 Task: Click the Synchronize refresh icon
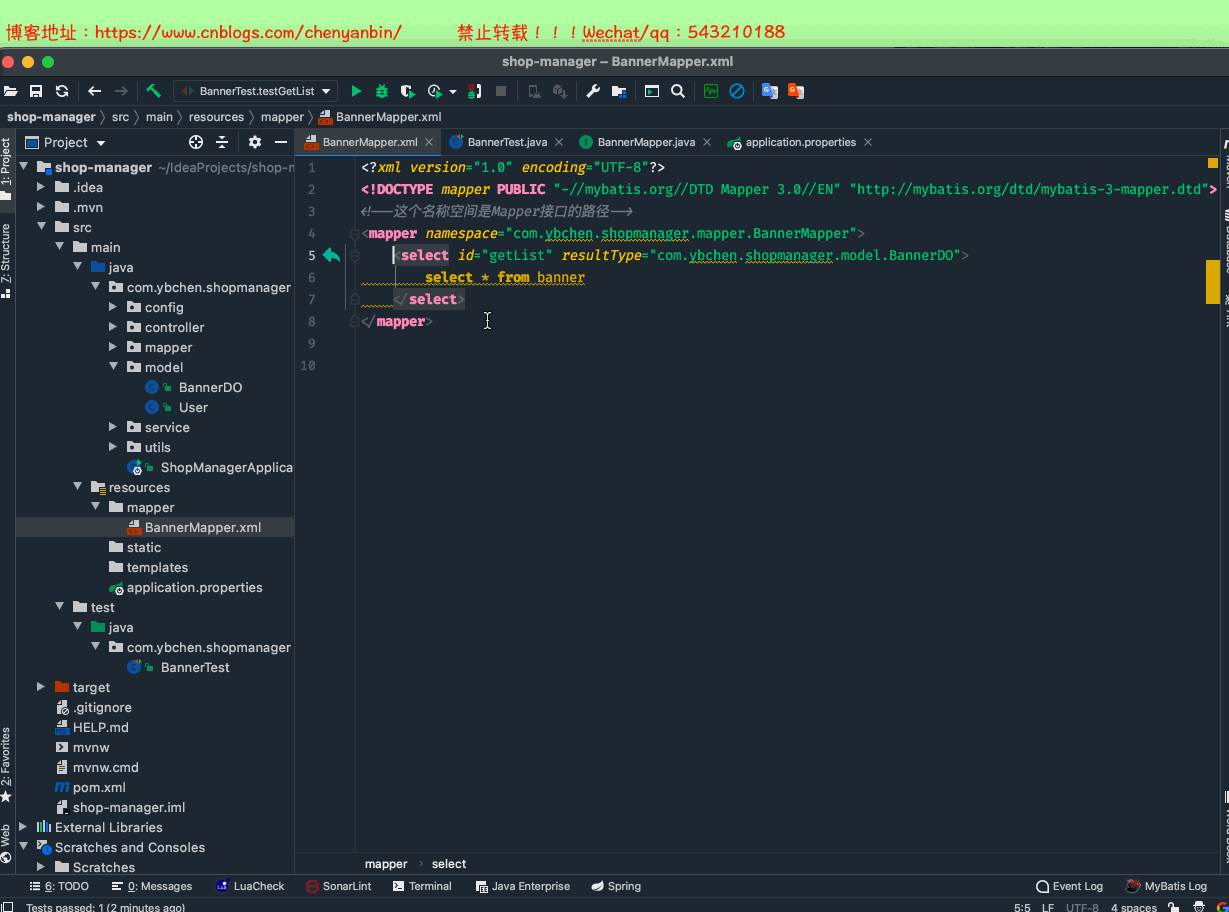pos(62,91)
